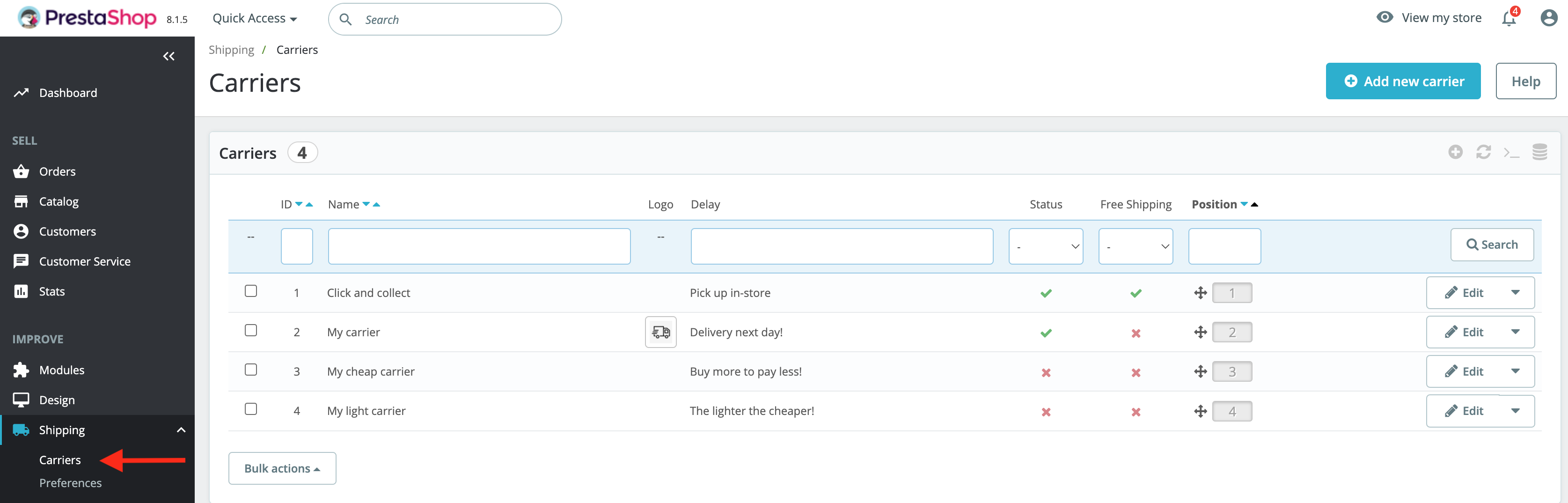Viewport: 1568px width, 503px height.
Task: Collapse the Shipping menu chevron
Action: (x=181, y=430)
